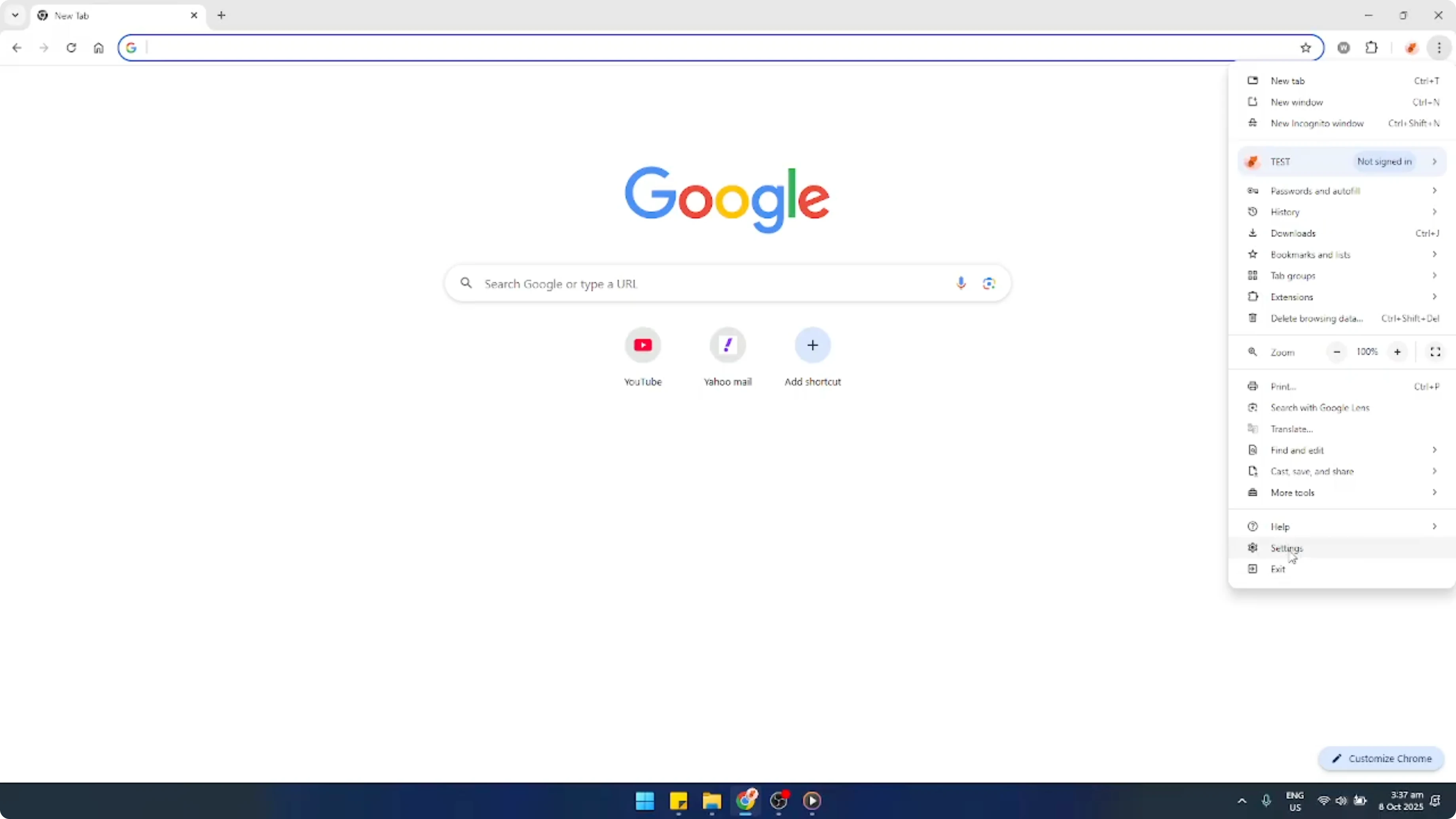This screenshot has height=819, width=1456.
Task: Show hidden system tray icons
Action: 1242,801
